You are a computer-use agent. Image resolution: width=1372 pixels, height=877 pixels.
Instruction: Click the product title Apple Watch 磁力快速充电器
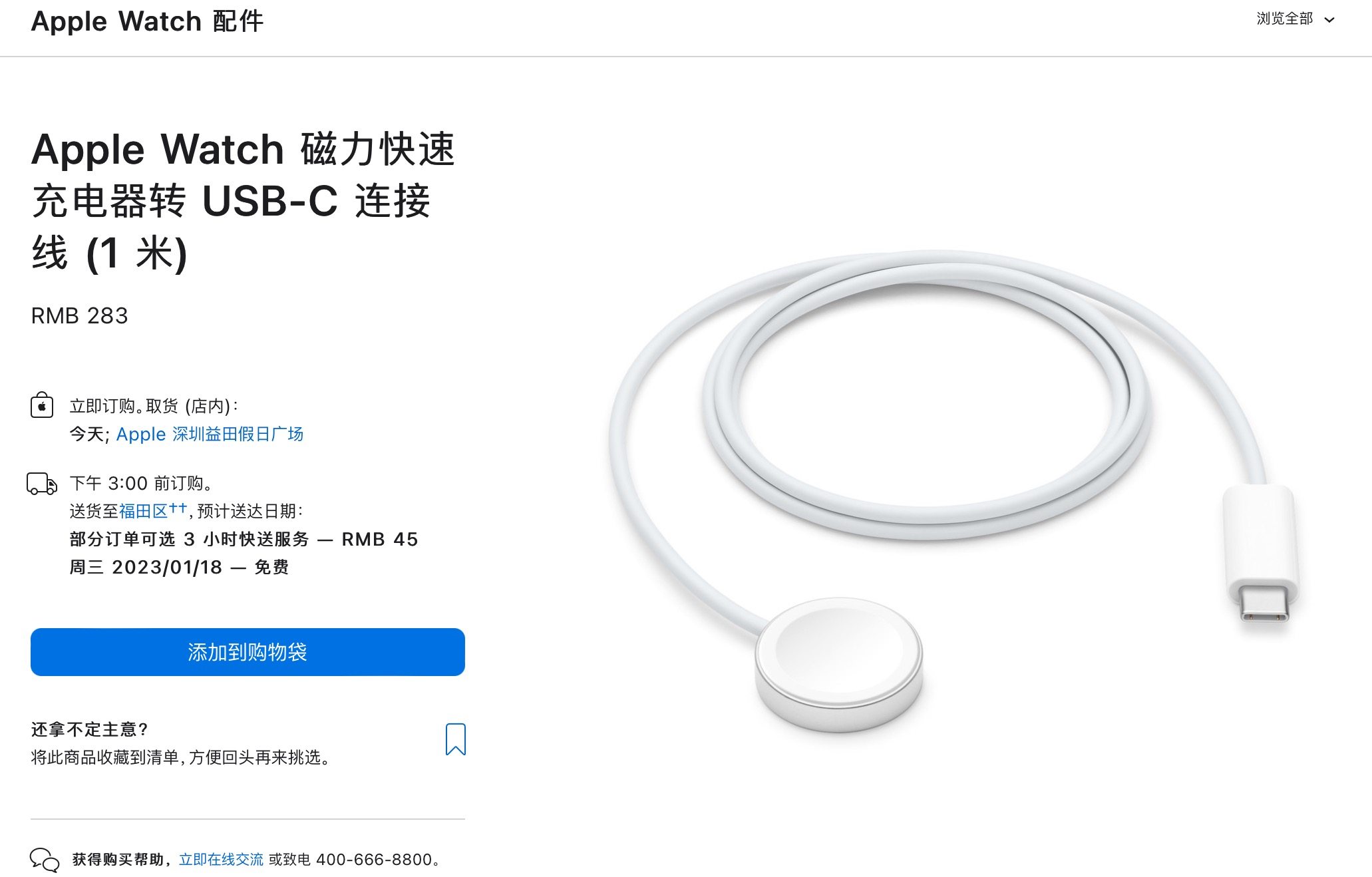[x=243, y=201]
